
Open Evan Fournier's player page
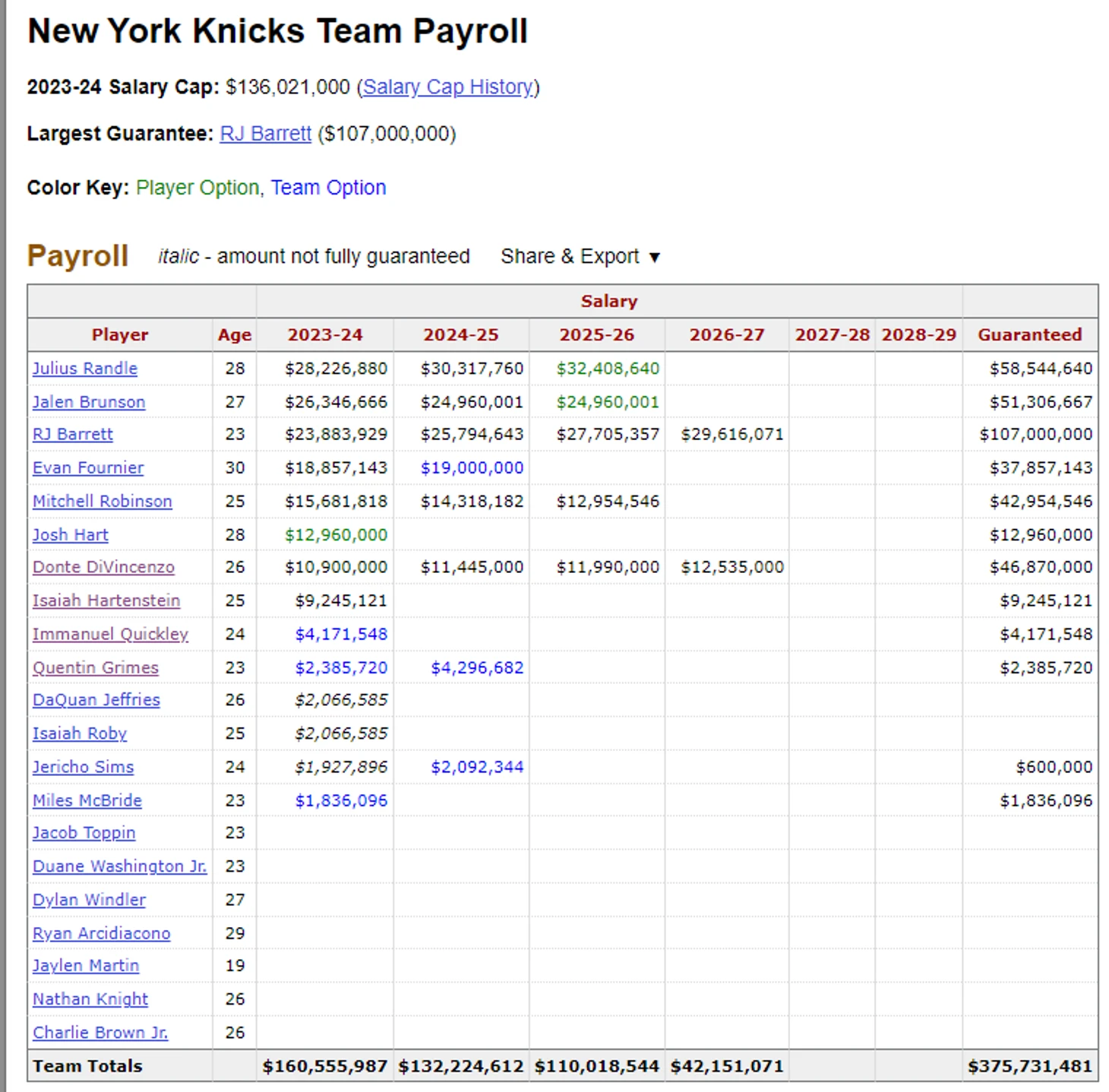tap(88, 468)
